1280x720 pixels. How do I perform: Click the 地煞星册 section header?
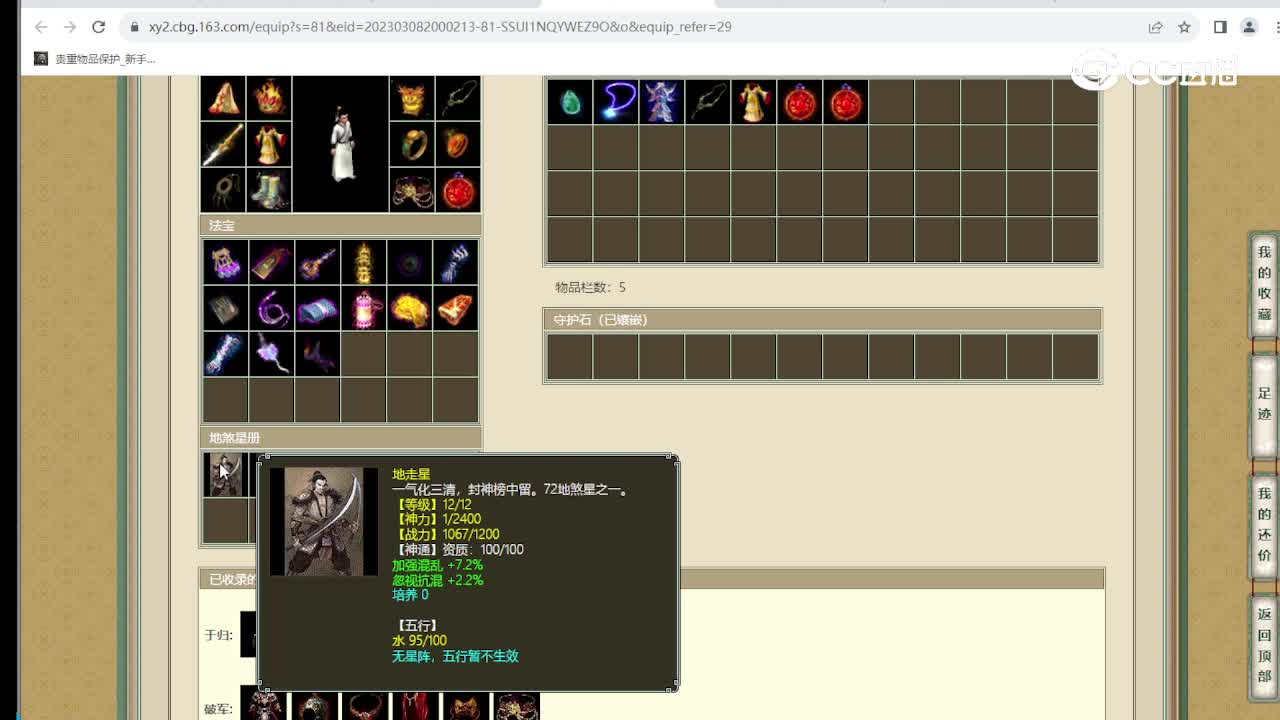click(341, 438)
